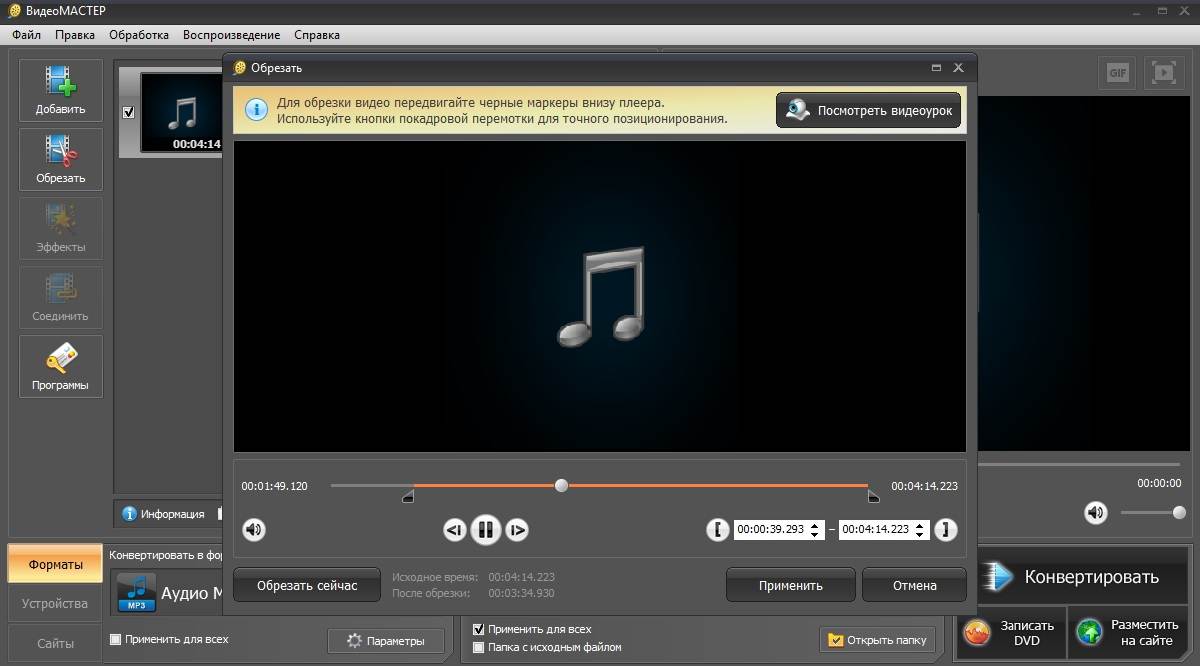Mute the player volume in trim dialog
The image size is (1200, 666).
[x=254, y=530]
